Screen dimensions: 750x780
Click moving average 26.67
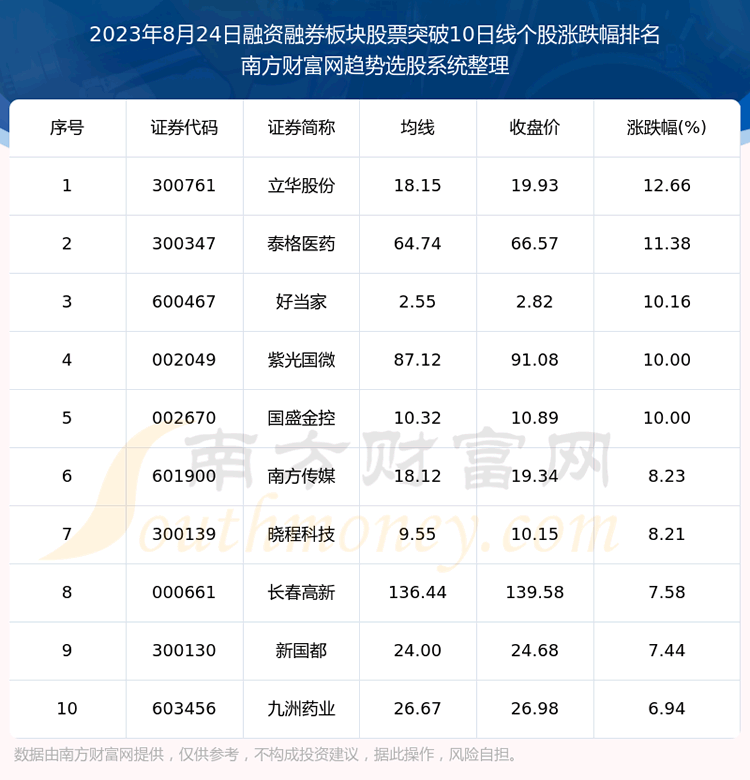pyautogui.click(x=417, y=708)
